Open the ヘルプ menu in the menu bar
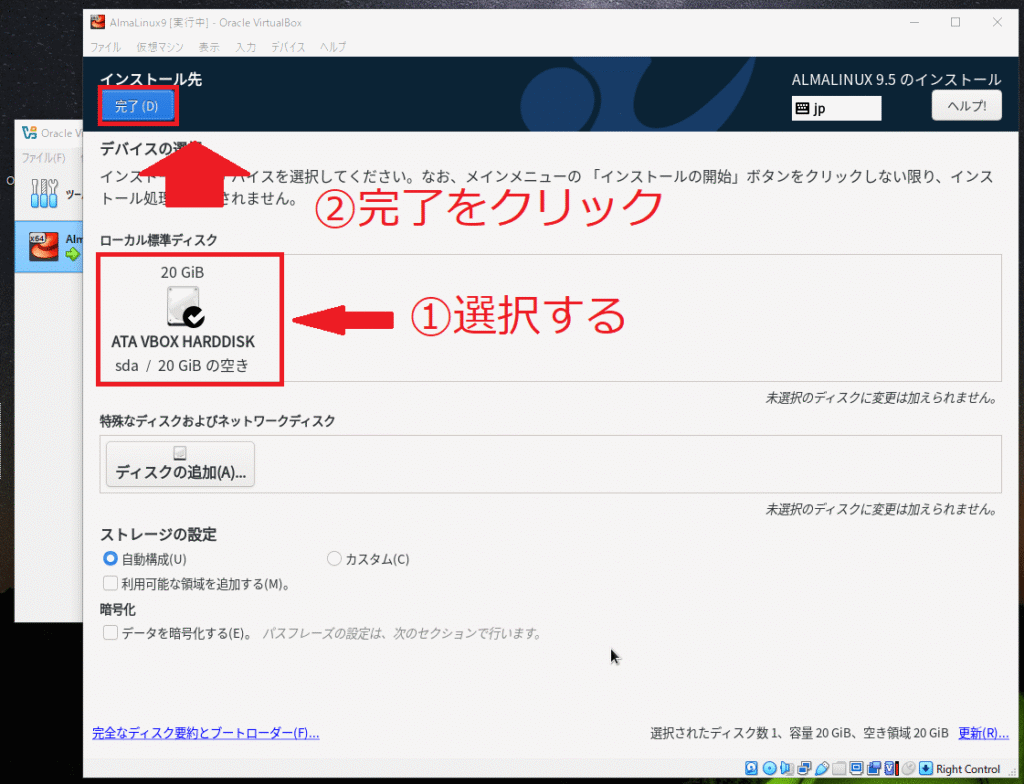 (333, 47)
